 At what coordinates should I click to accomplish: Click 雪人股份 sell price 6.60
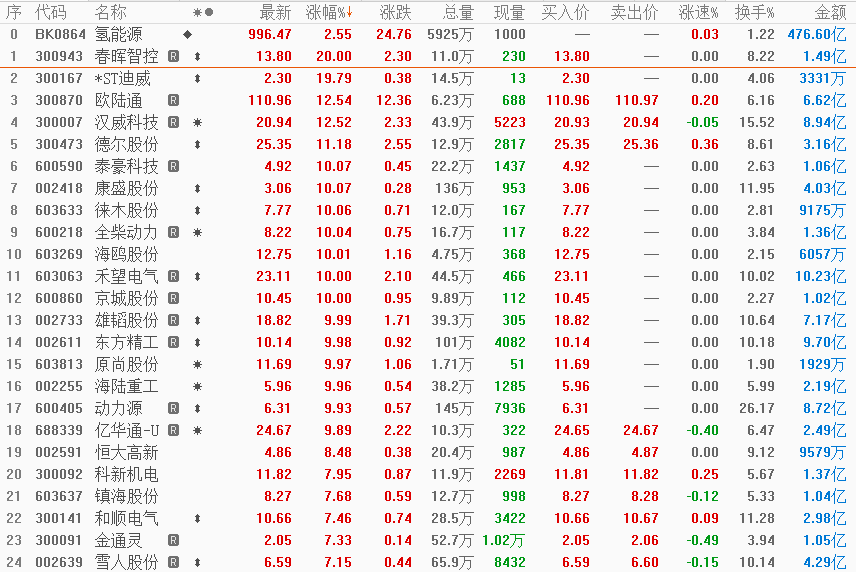coord(645,562)
